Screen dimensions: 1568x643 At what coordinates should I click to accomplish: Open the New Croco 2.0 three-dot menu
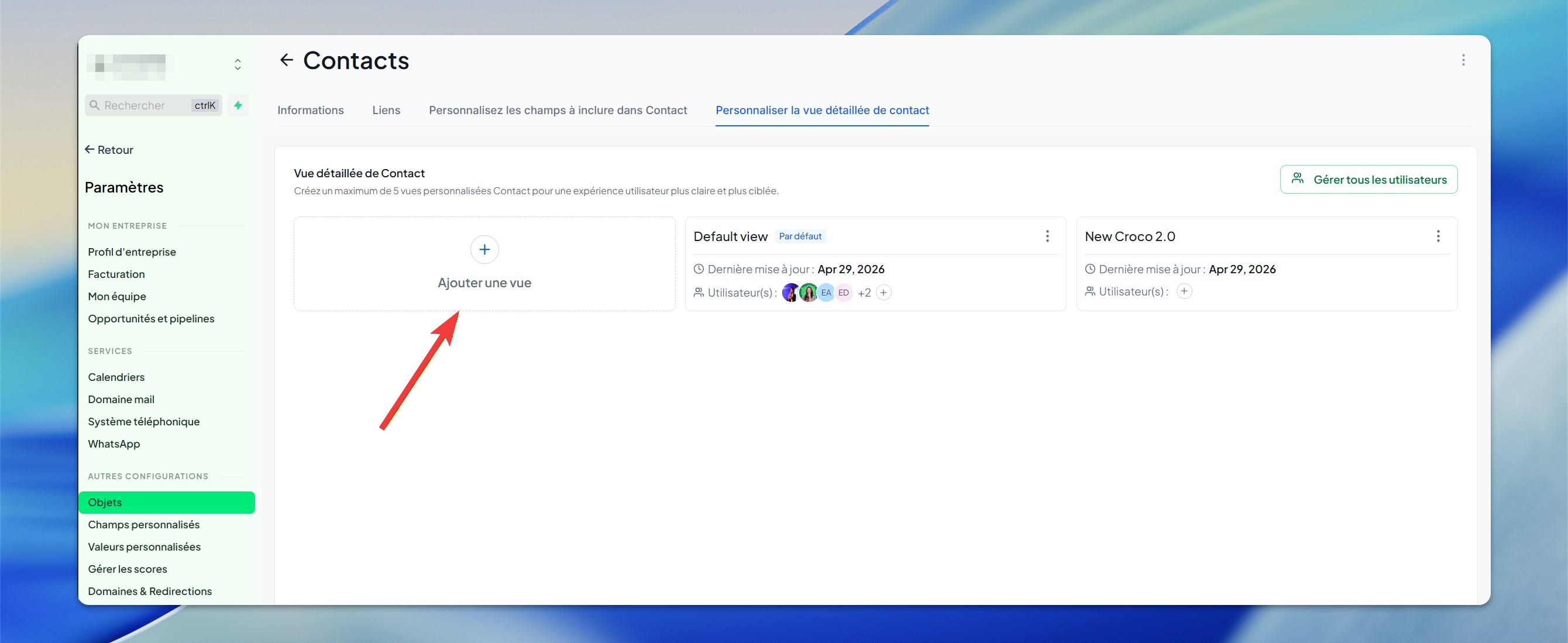coord(1438,236)
